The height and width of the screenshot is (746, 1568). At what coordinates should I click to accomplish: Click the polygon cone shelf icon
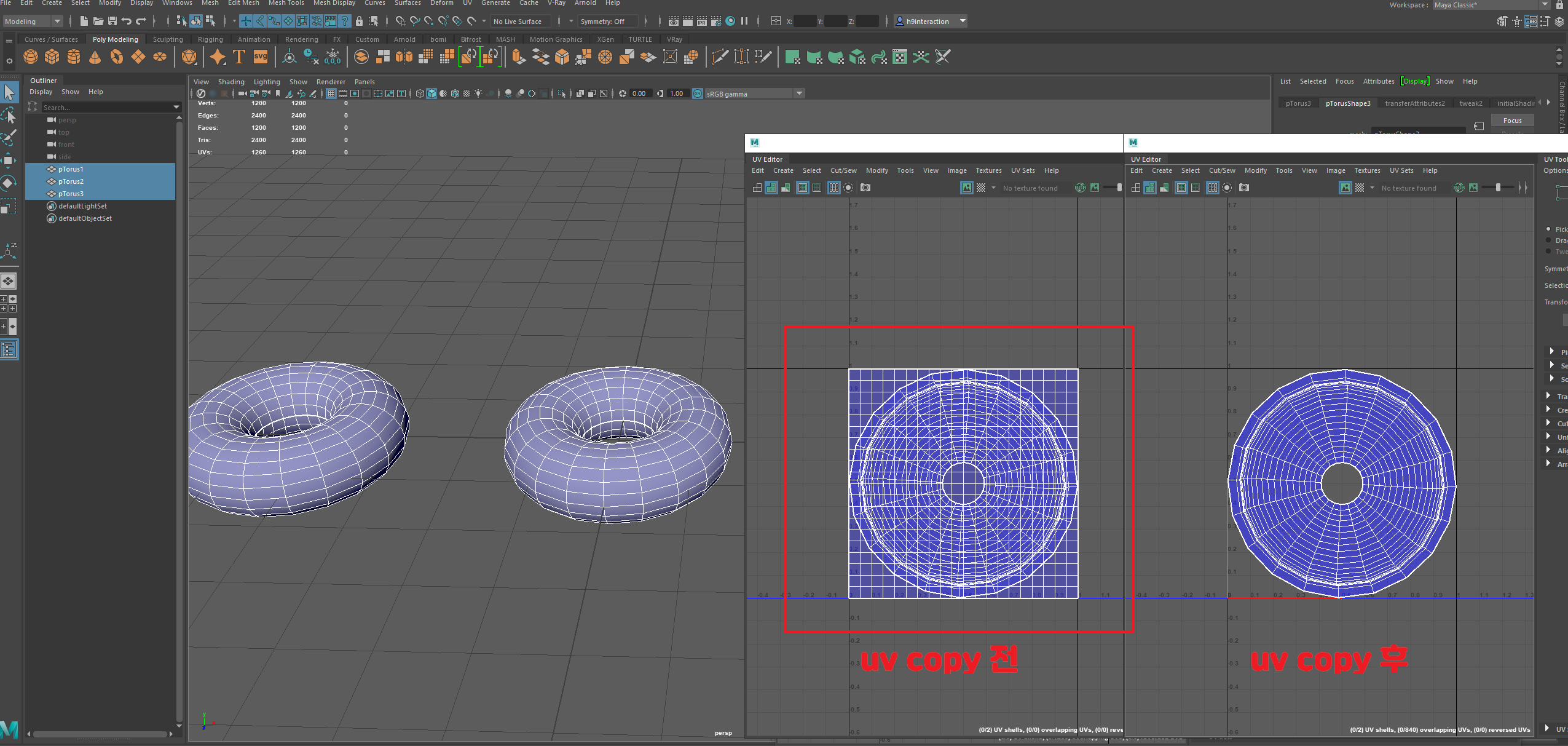pos(95,57)
